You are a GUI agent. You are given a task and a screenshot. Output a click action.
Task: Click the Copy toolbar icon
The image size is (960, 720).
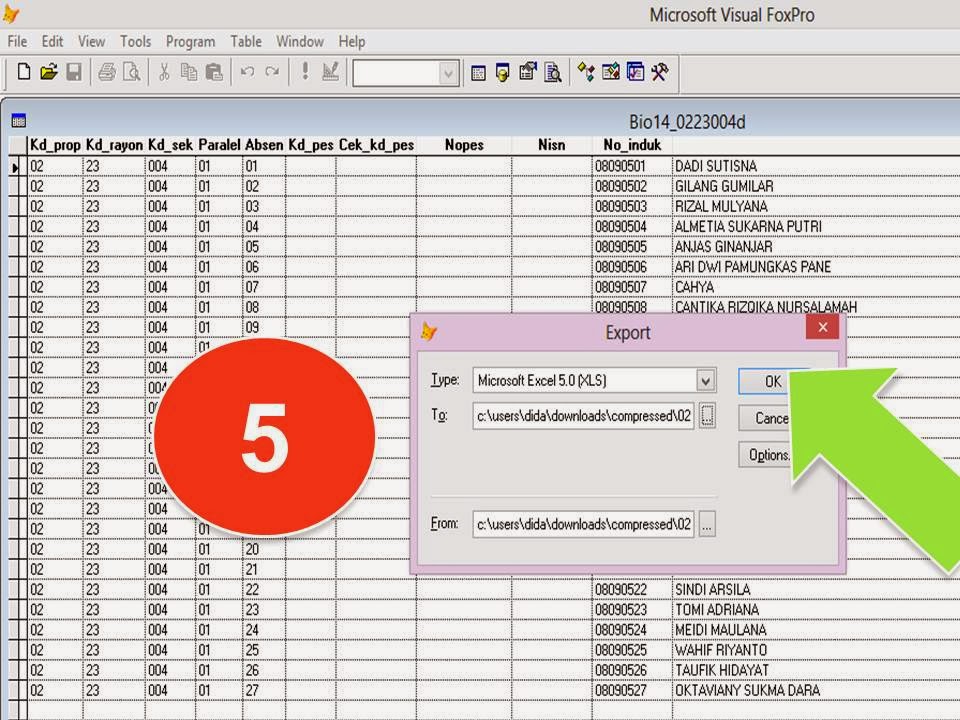189,72
